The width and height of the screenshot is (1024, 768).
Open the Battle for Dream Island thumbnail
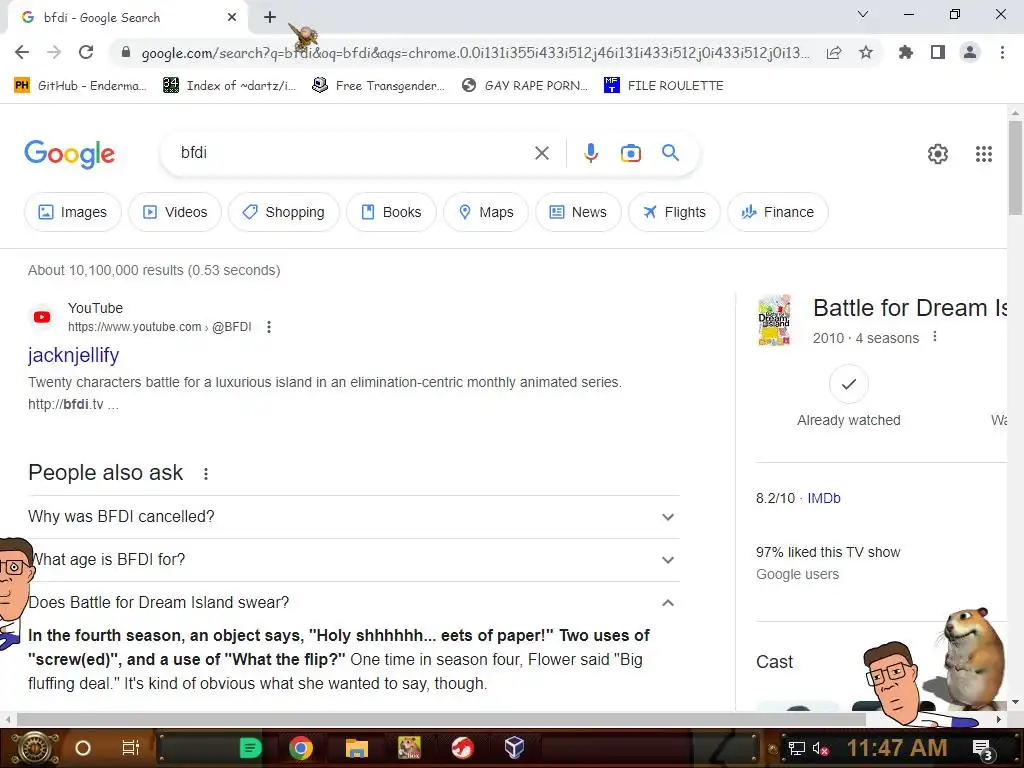(775, 319)
